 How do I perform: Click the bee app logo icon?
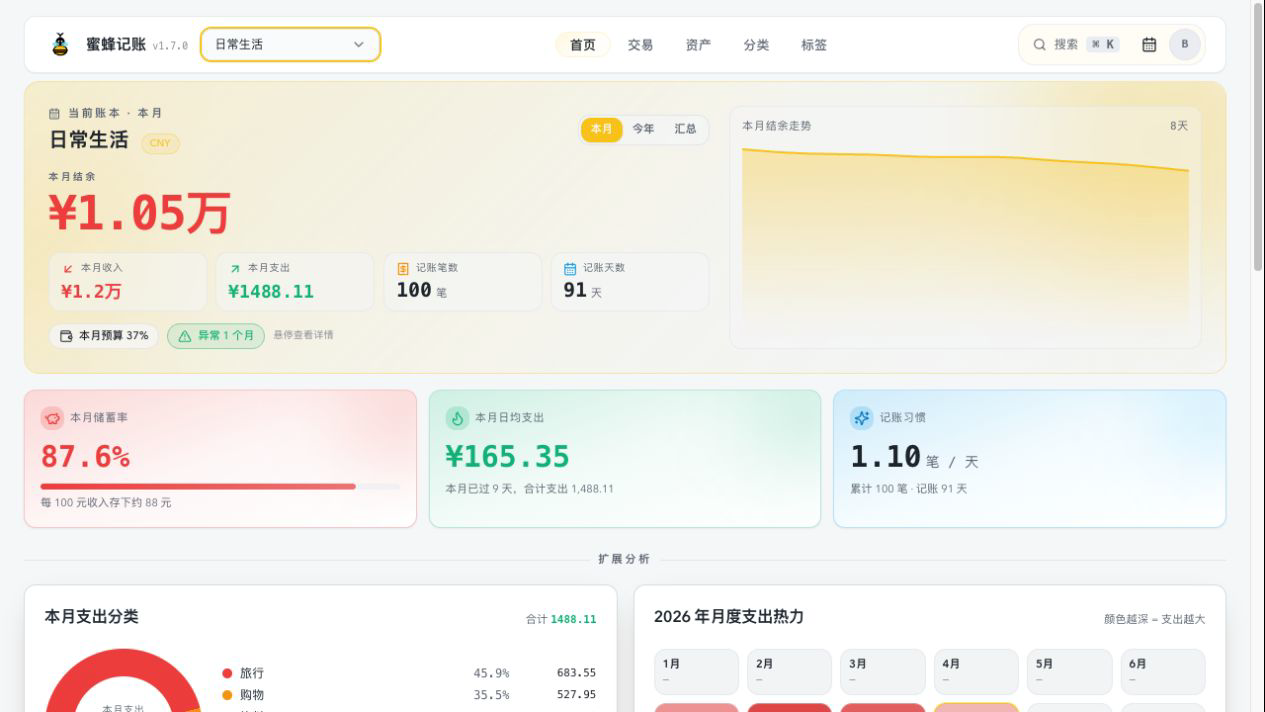point(60,44)
